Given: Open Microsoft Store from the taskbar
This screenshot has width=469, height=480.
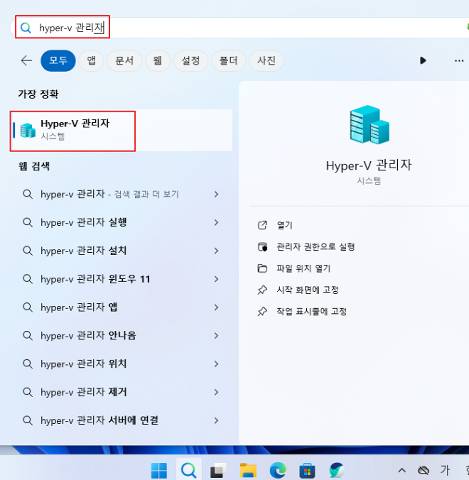Looking at the screenshot, I should click(307, 470).
